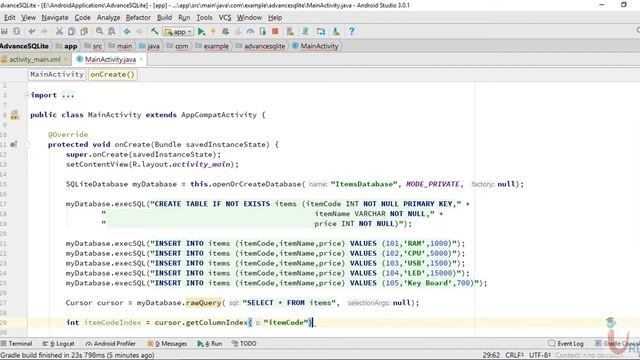Click the AVD Manager icon
The image size is (640, 360).
click(290, 31)
